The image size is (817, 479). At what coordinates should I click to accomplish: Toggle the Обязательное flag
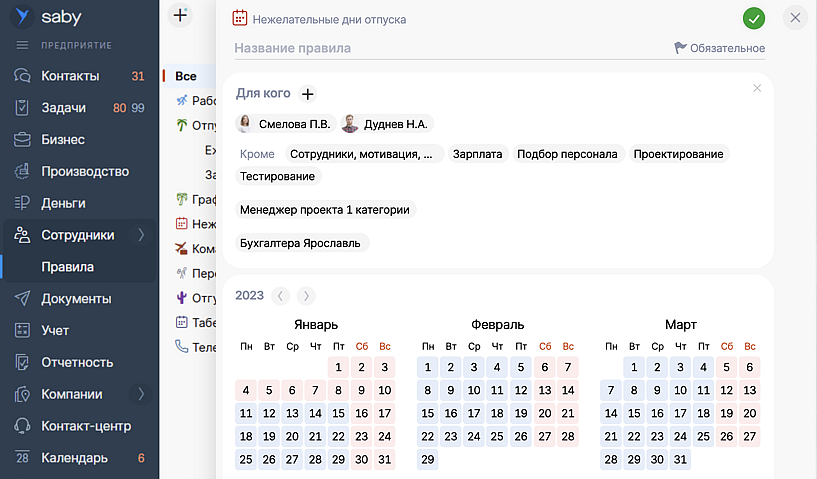coord(719,48)
